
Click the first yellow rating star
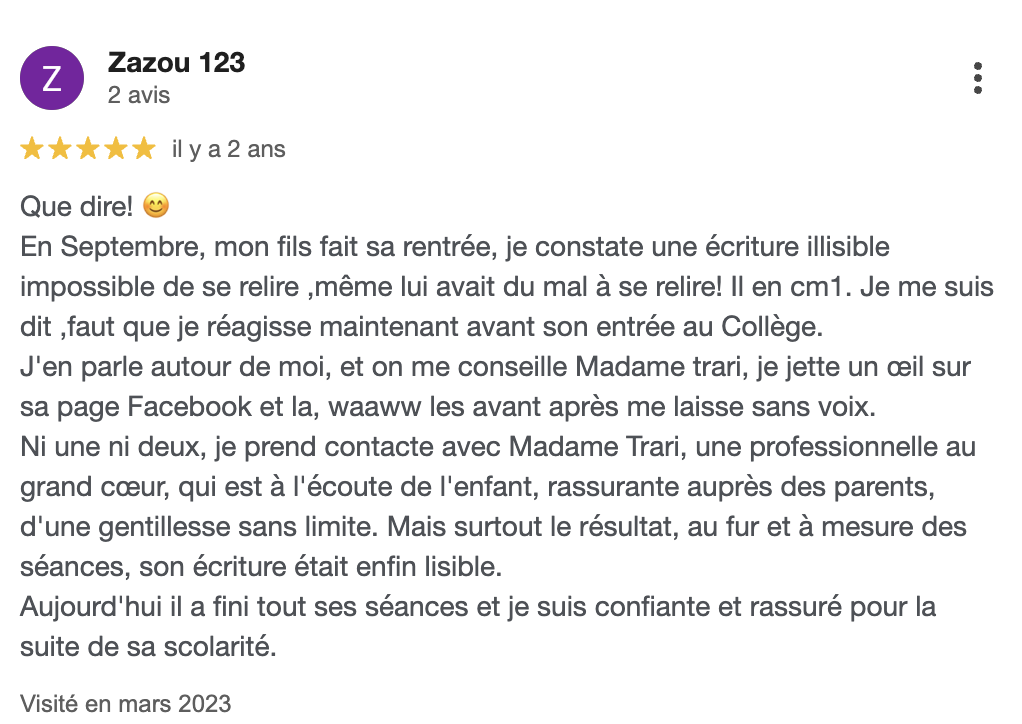[32, 150]
